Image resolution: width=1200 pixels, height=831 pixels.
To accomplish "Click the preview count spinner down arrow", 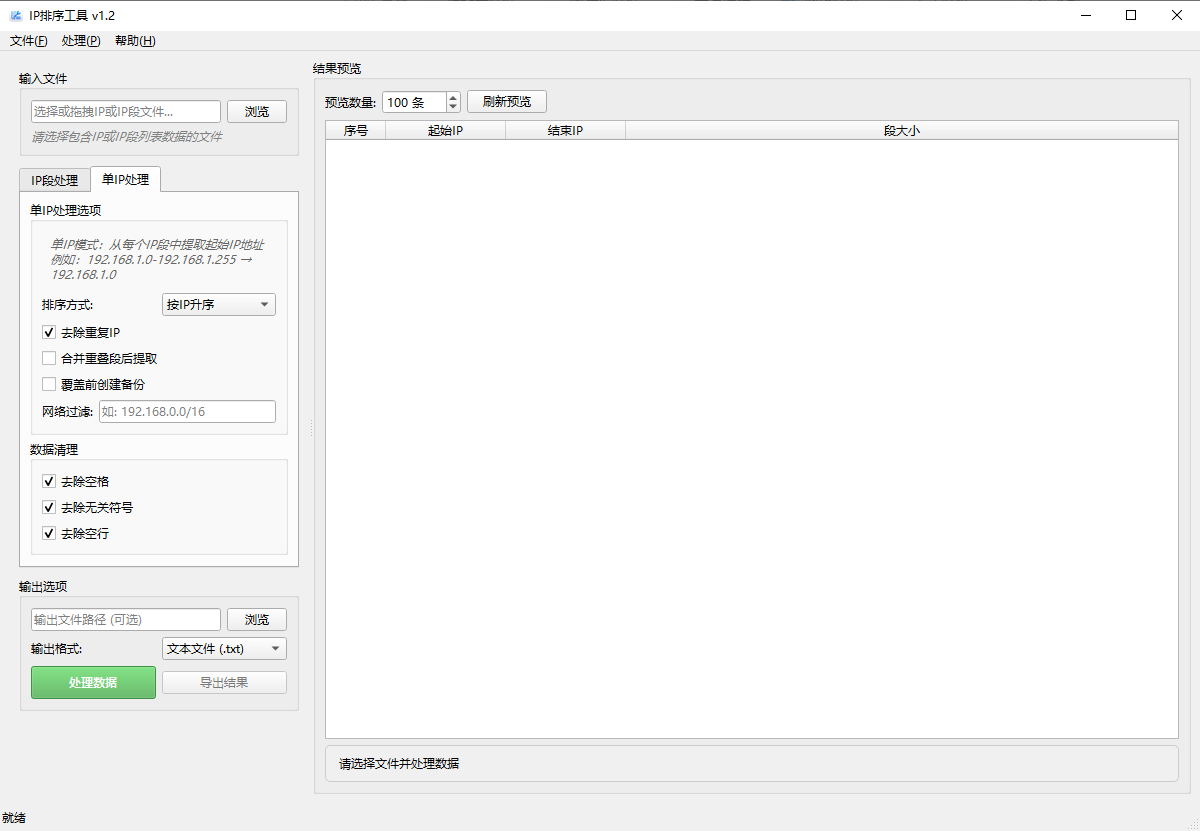I will pyautogui.click(x=453, y=107).
